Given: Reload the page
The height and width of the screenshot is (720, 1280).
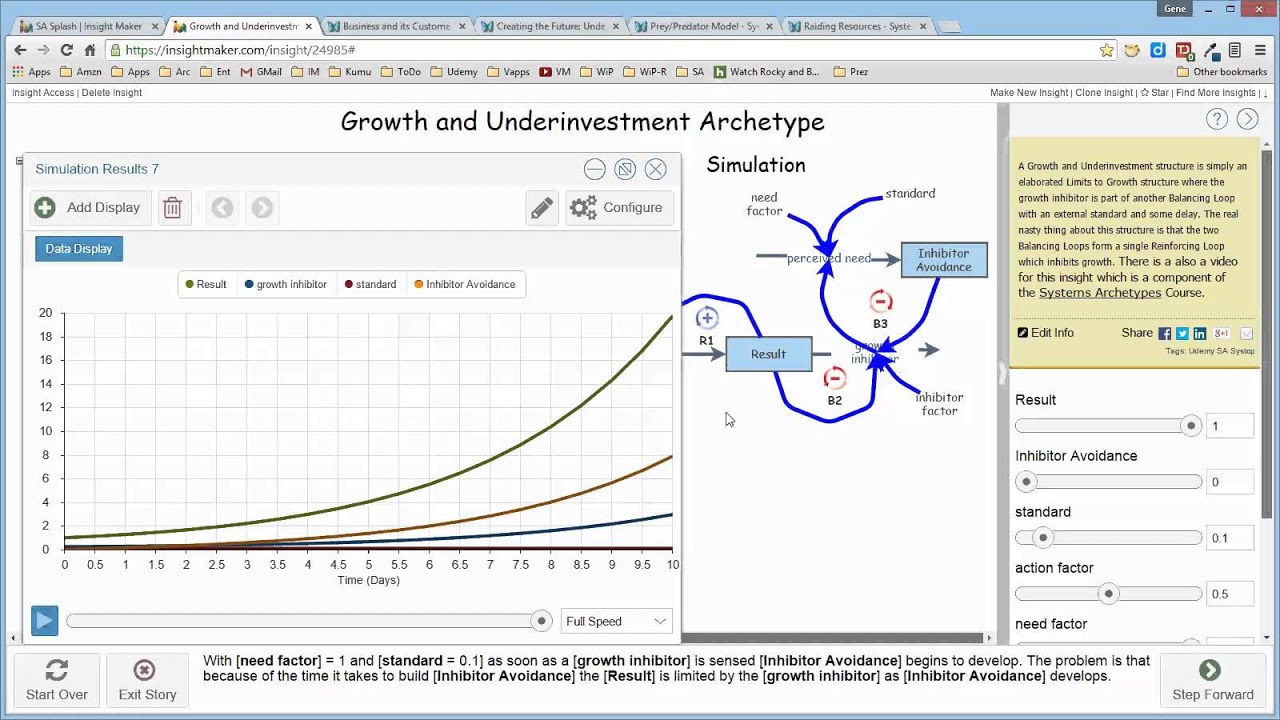Looking at the screenshot, I should (66, 50).
